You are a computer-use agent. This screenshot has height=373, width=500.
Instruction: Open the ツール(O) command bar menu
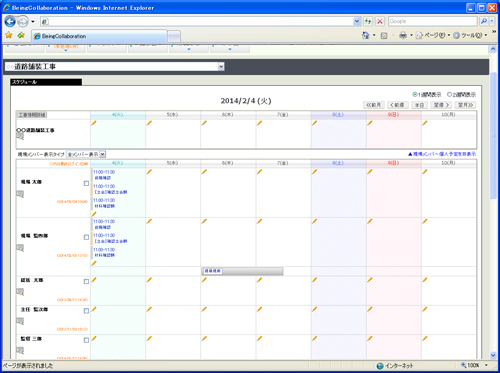[470, 35]
